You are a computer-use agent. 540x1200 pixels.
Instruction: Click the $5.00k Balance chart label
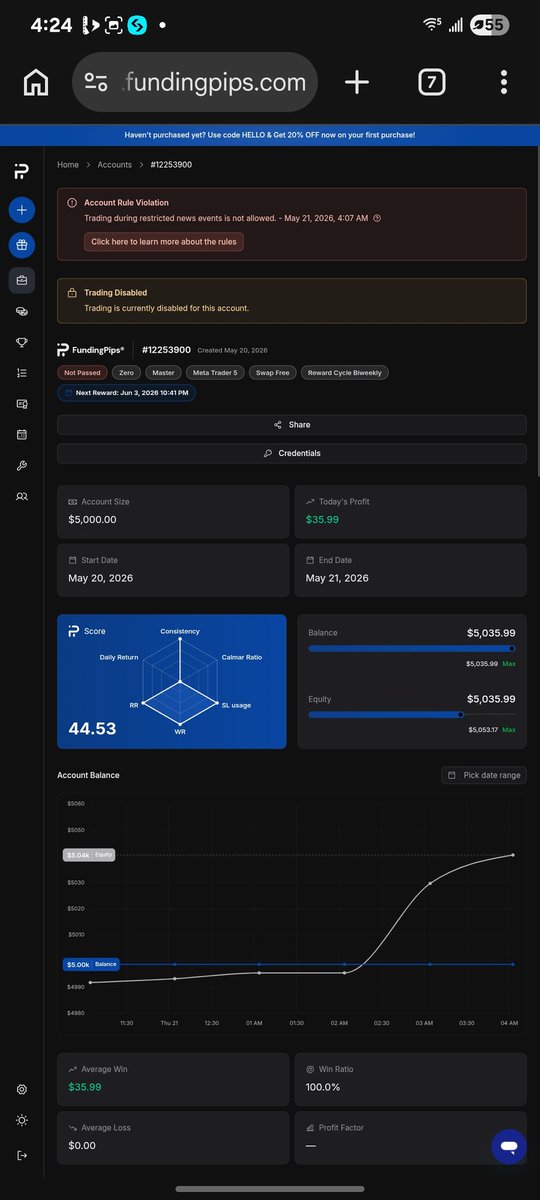point(91,964)
